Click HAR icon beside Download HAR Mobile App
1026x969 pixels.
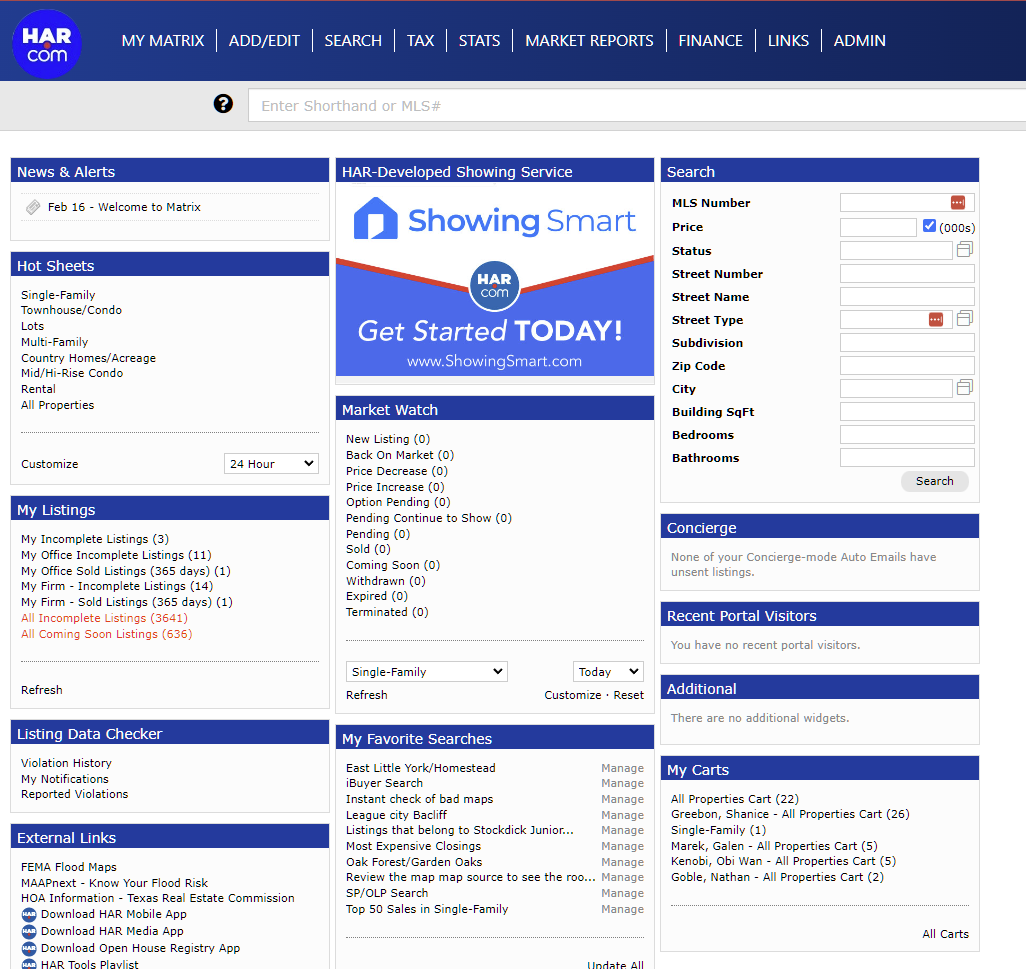click(x=29, y=915)
